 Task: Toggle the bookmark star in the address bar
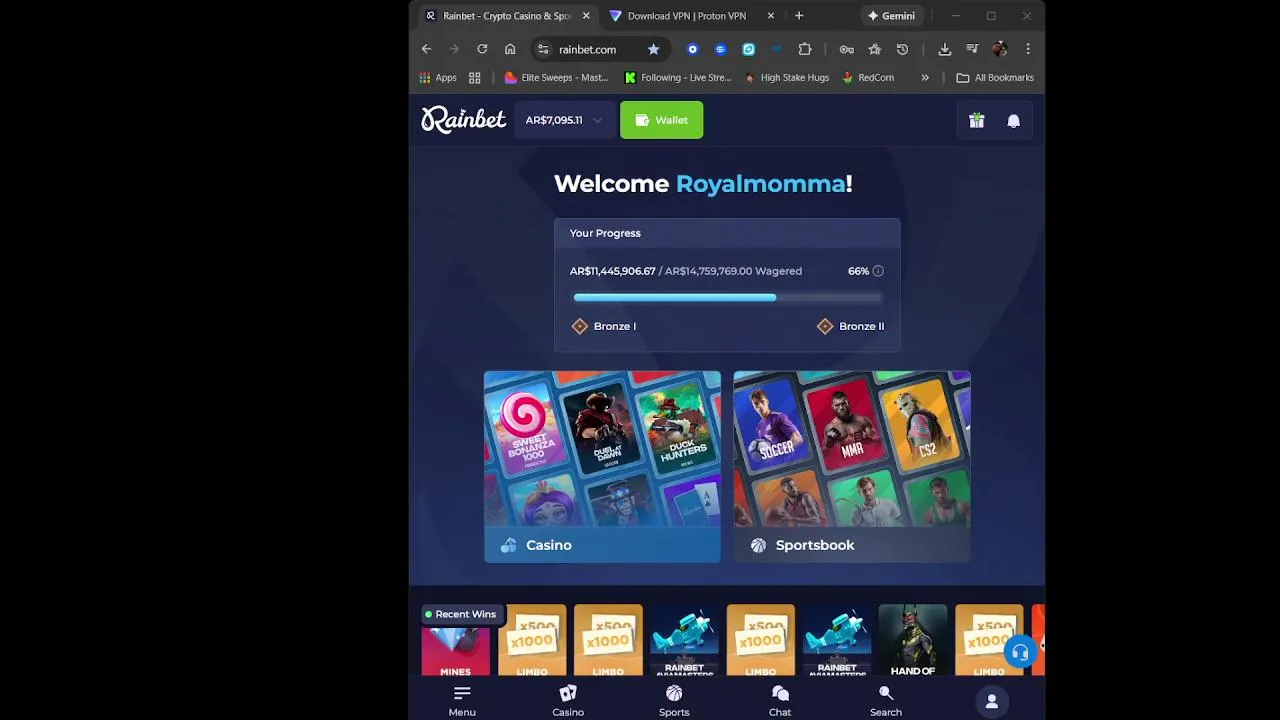pos(653,49)
